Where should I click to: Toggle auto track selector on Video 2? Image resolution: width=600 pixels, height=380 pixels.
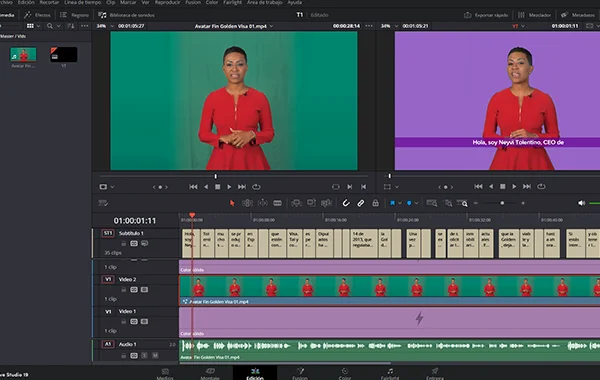pyautogui.click(x=134, y=290)
